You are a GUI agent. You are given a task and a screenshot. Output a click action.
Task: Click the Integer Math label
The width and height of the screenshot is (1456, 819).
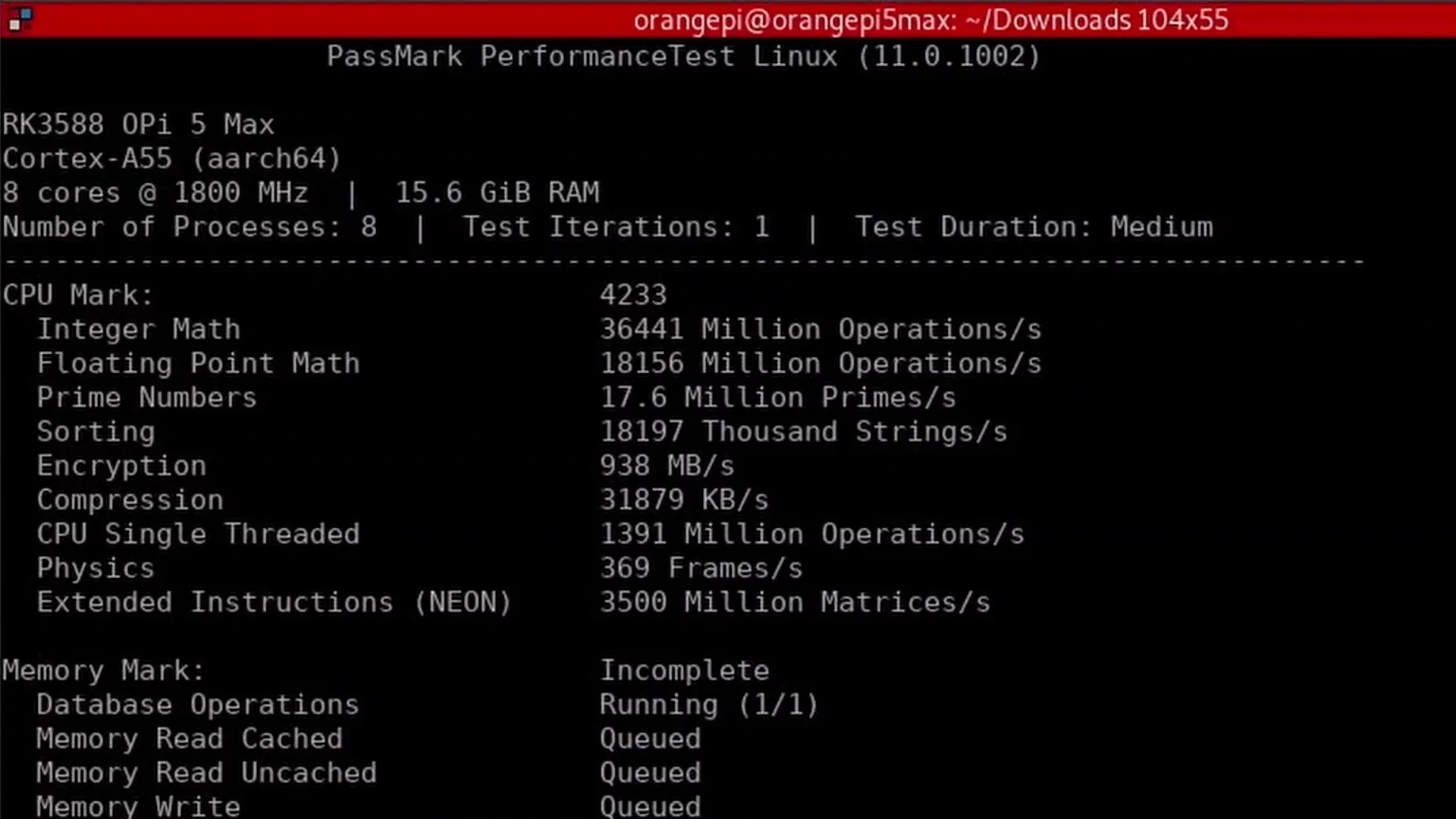pyautogui.click(x=139, y=329)
